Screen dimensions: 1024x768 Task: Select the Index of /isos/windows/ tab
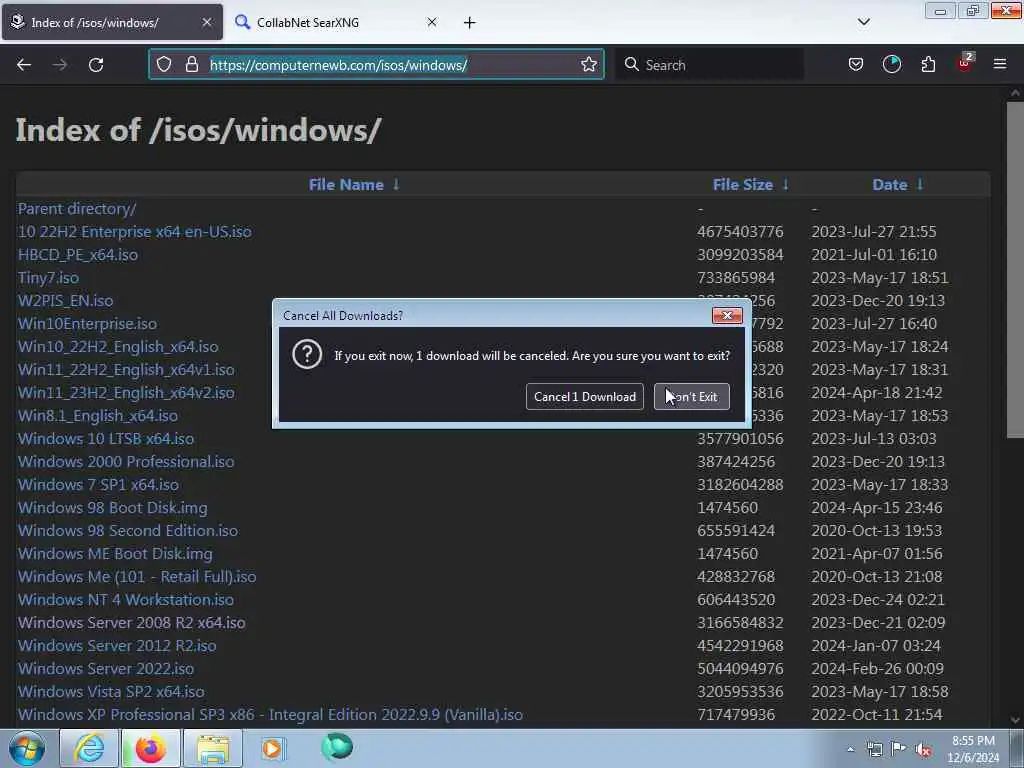pos(112,23)
